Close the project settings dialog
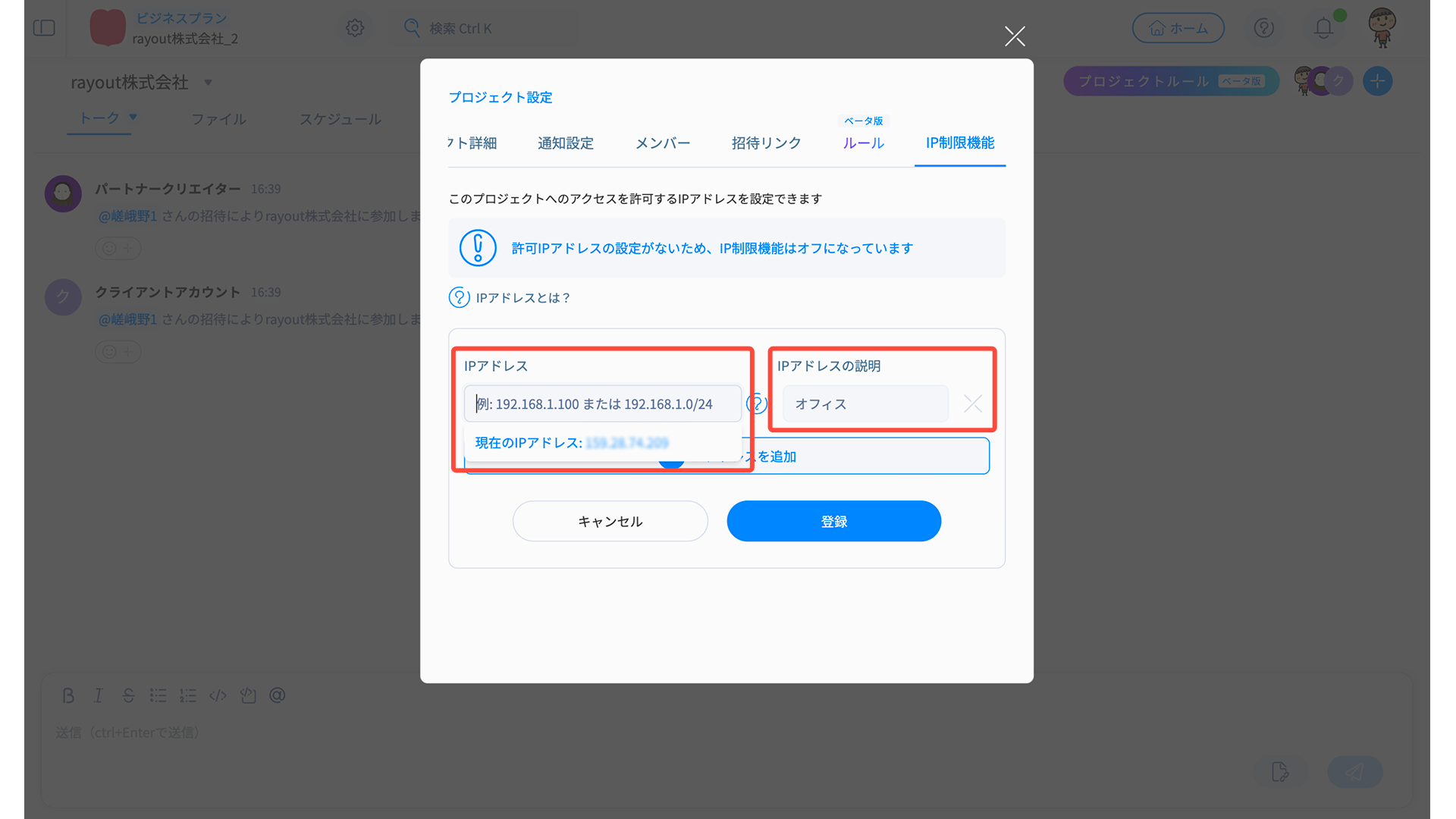 1015,36
